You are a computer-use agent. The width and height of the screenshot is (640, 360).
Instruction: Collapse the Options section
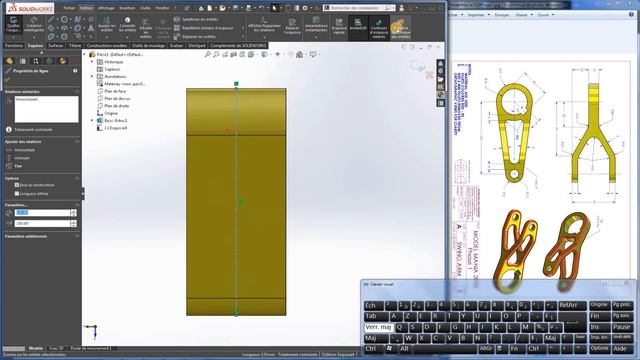click(77, 178)
